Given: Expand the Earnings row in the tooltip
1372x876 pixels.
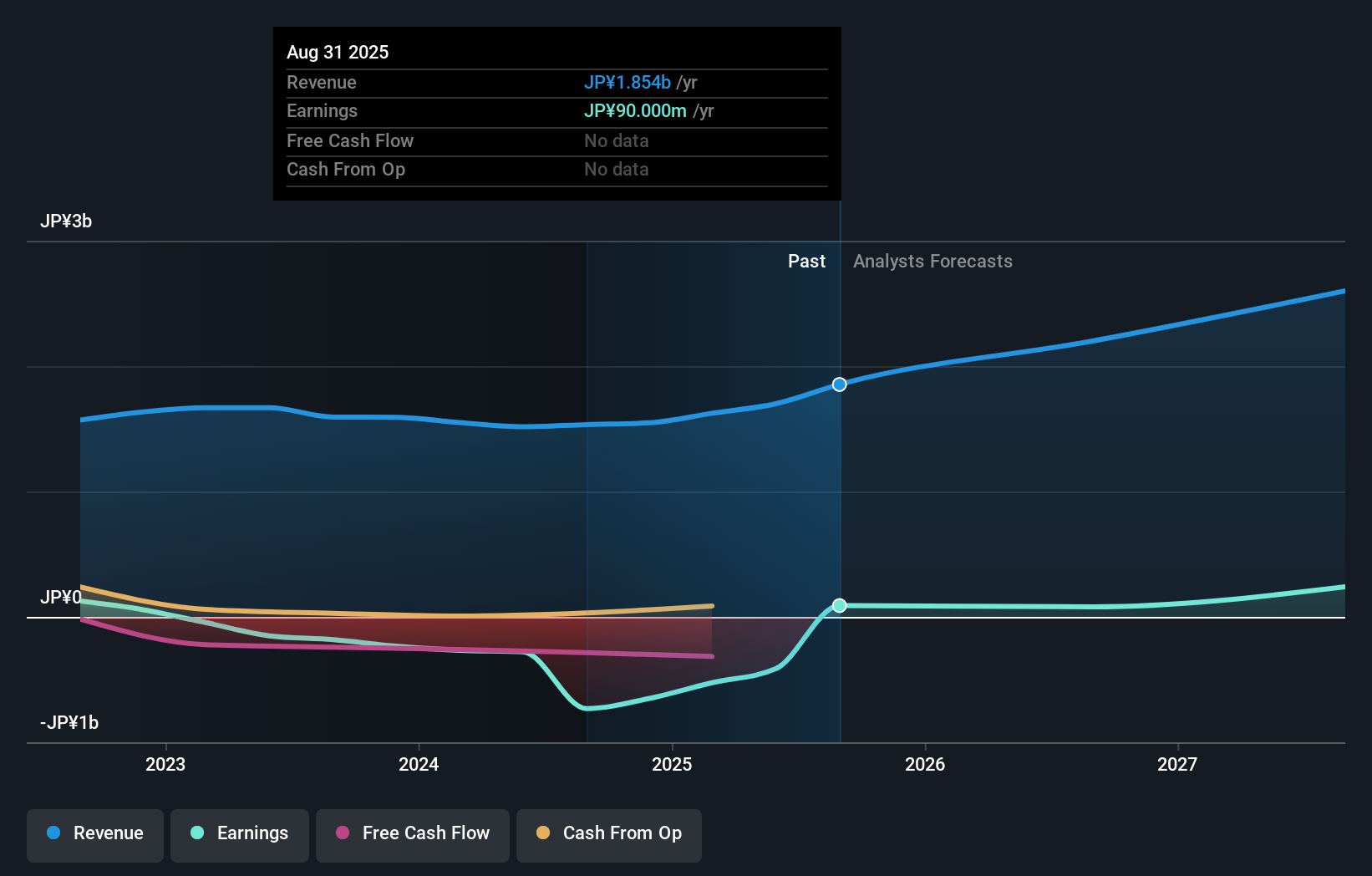Looking at the screenshot, I should [323, 110].
